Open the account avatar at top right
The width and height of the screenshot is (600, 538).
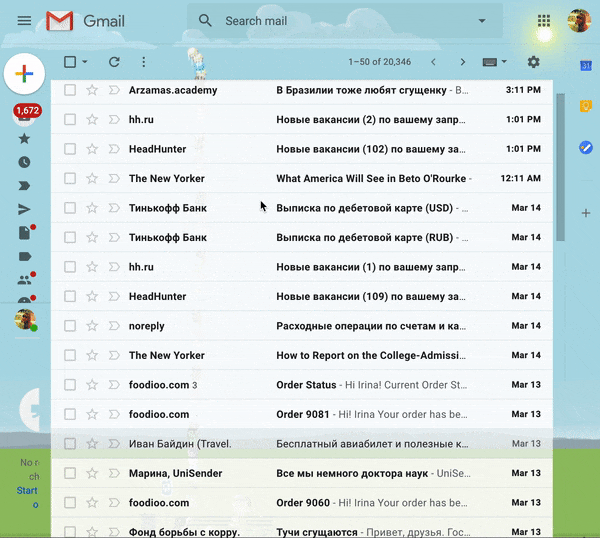pos(579,21)
